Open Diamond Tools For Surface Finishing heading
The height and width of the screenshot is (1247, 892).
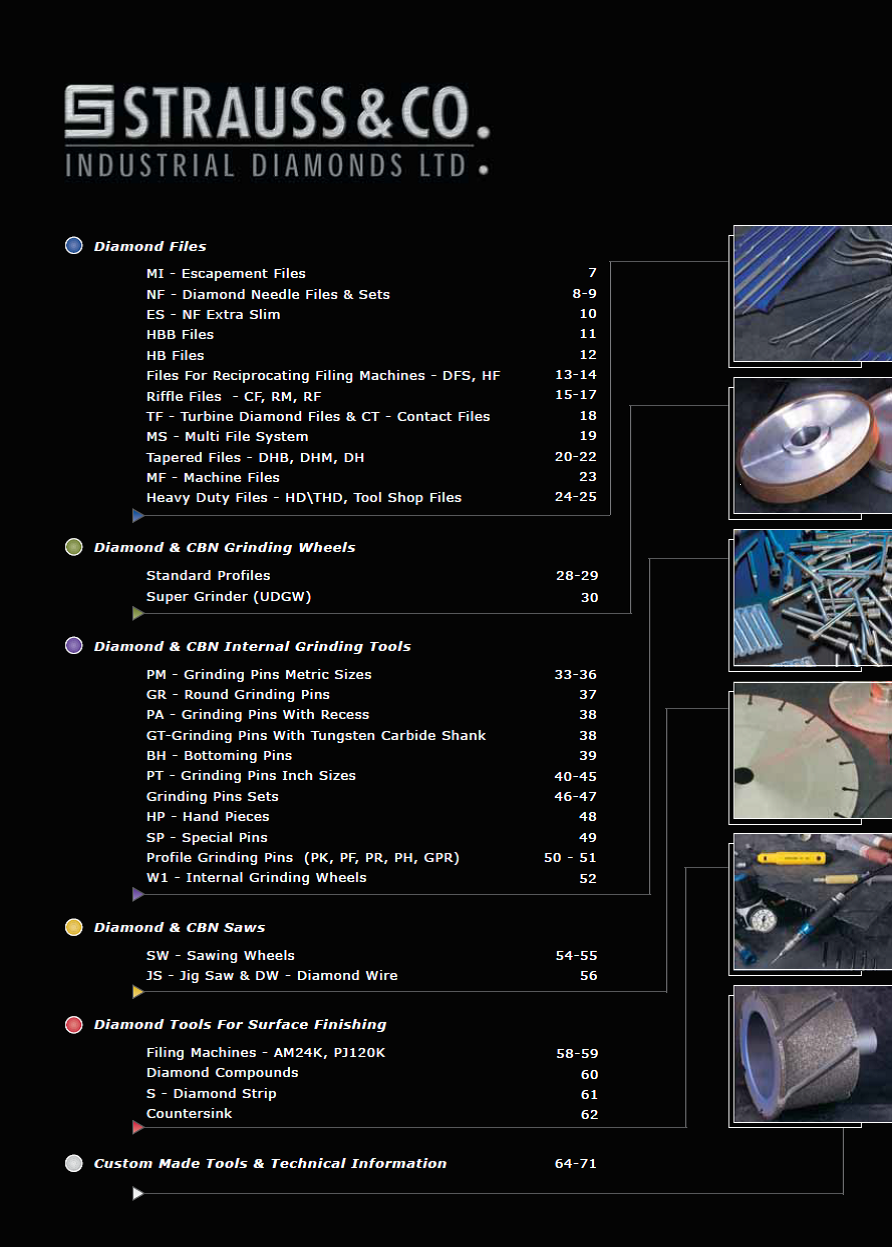(240, 1024)
